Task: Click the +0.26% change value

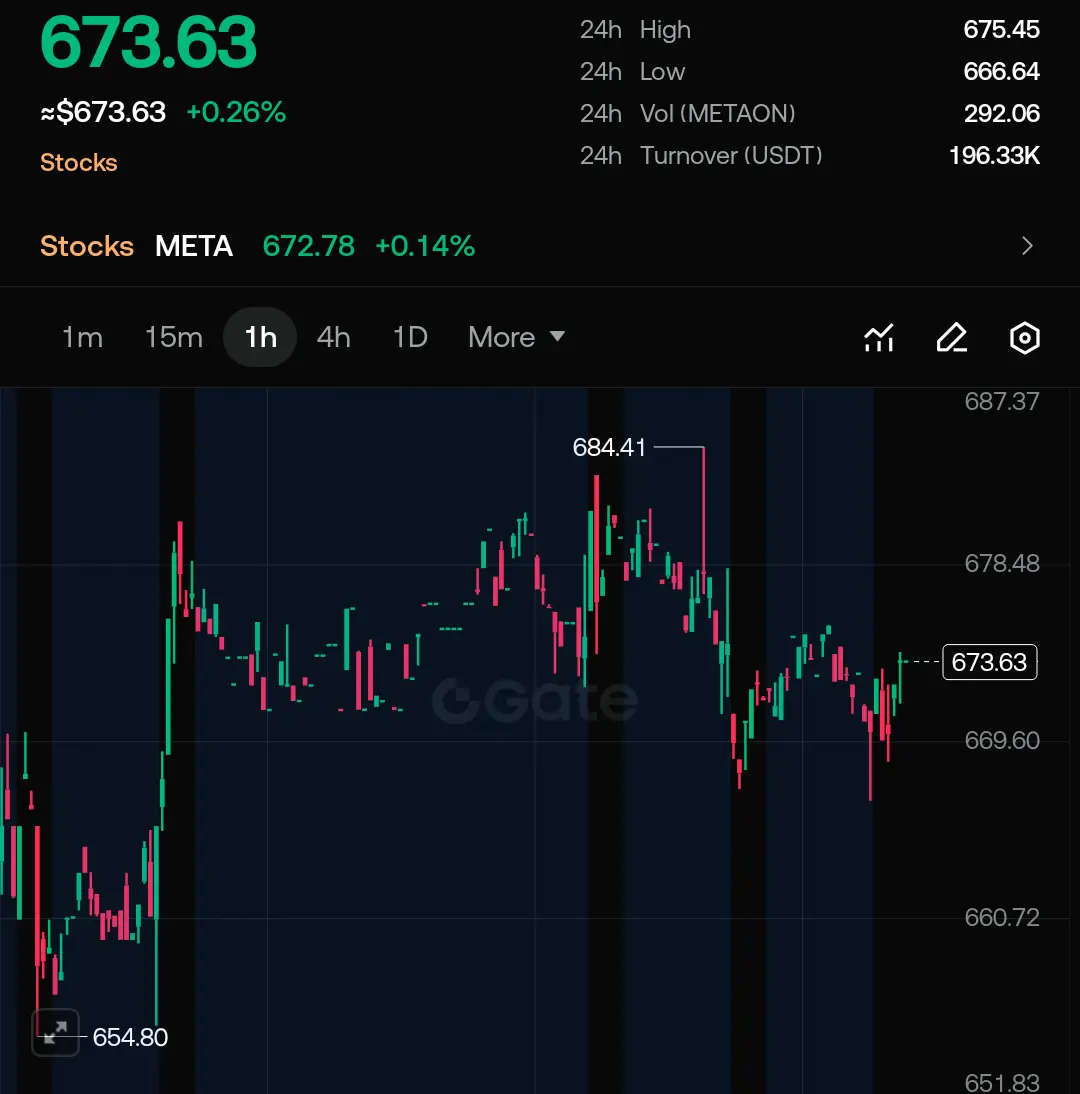Action: click(x=236, y=112)
